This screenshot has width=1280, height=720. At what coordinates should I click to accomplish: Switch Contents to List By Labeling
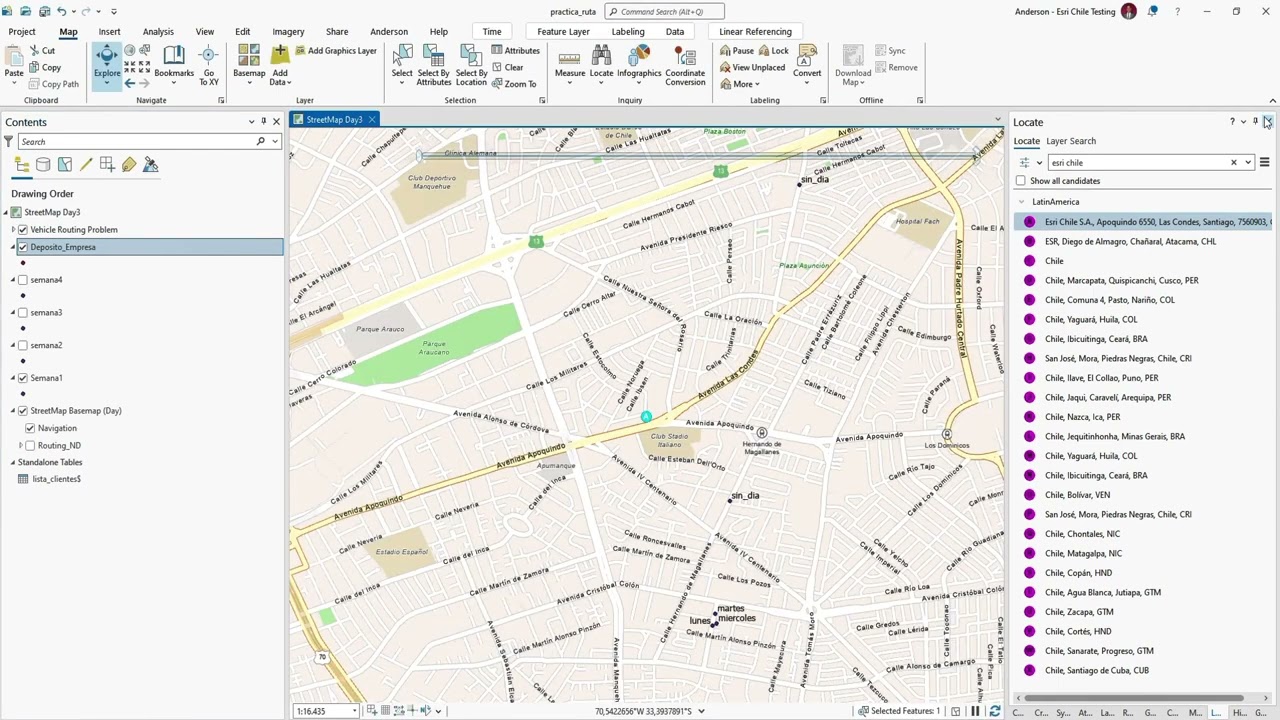pyautogui.click(x=129, y=165)
